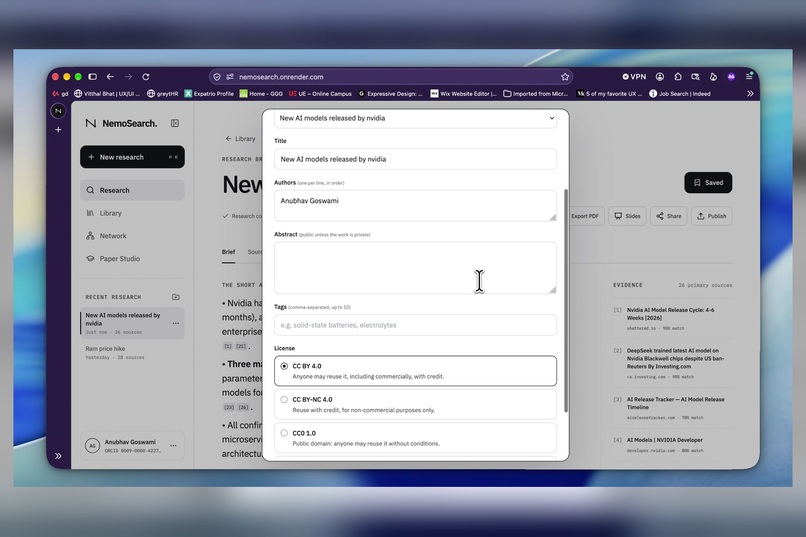Click the Share button
The image size is (806, 537).
[x=668, y=216]
